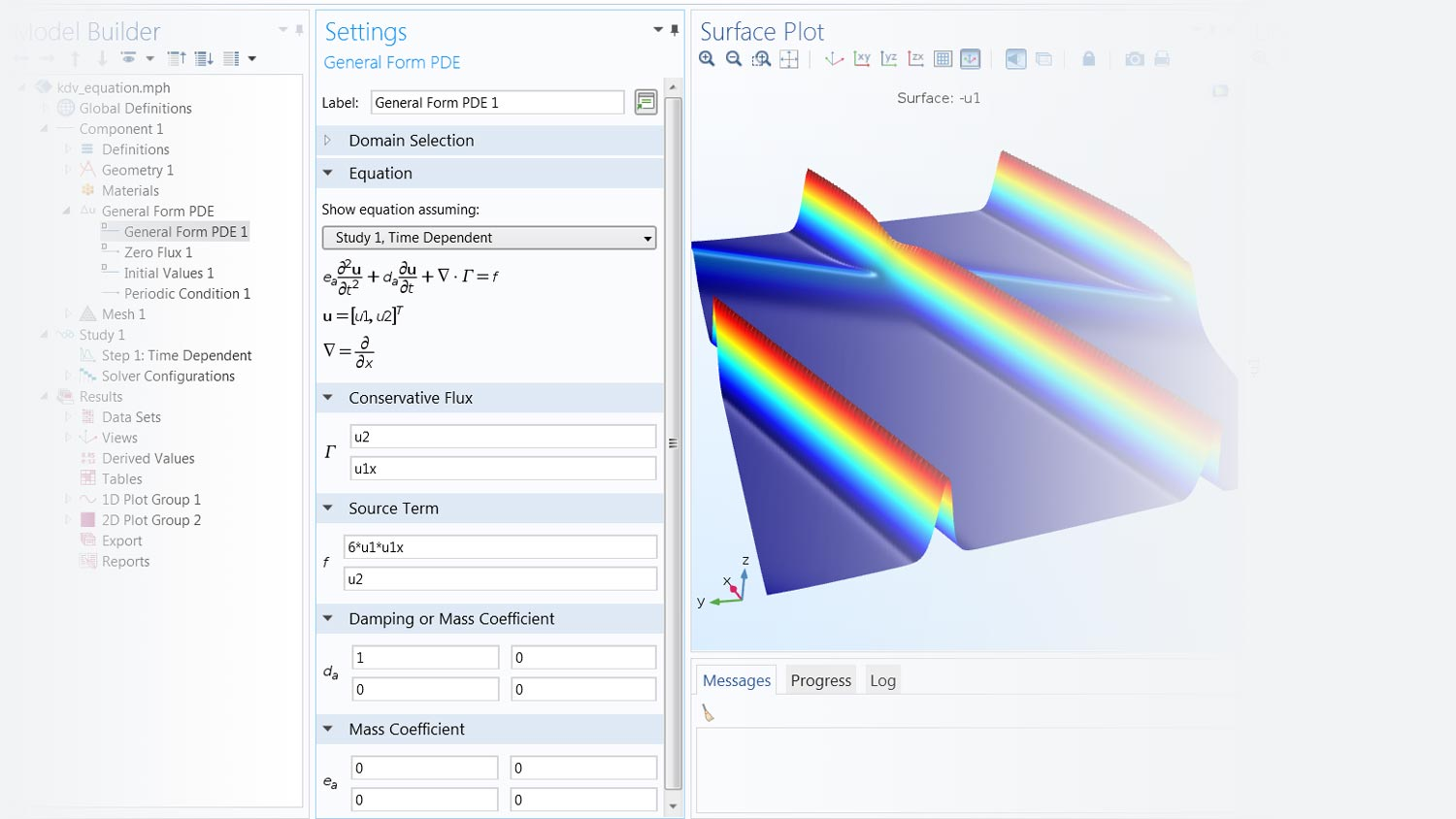Screen dimensions: 1456x819
Task: Open the label properties icon beside Label field
Action: pos(645,102)
